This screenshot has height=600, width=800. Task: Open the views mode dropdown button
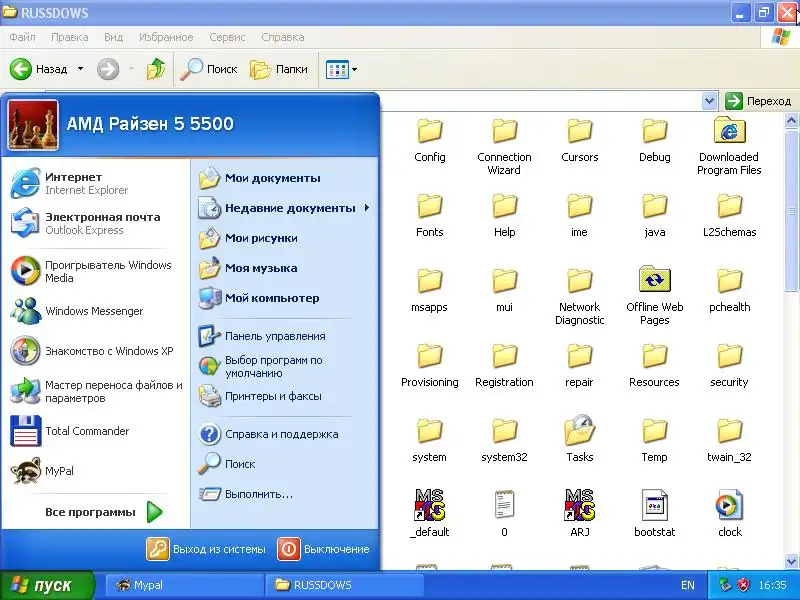coord(342,69)
